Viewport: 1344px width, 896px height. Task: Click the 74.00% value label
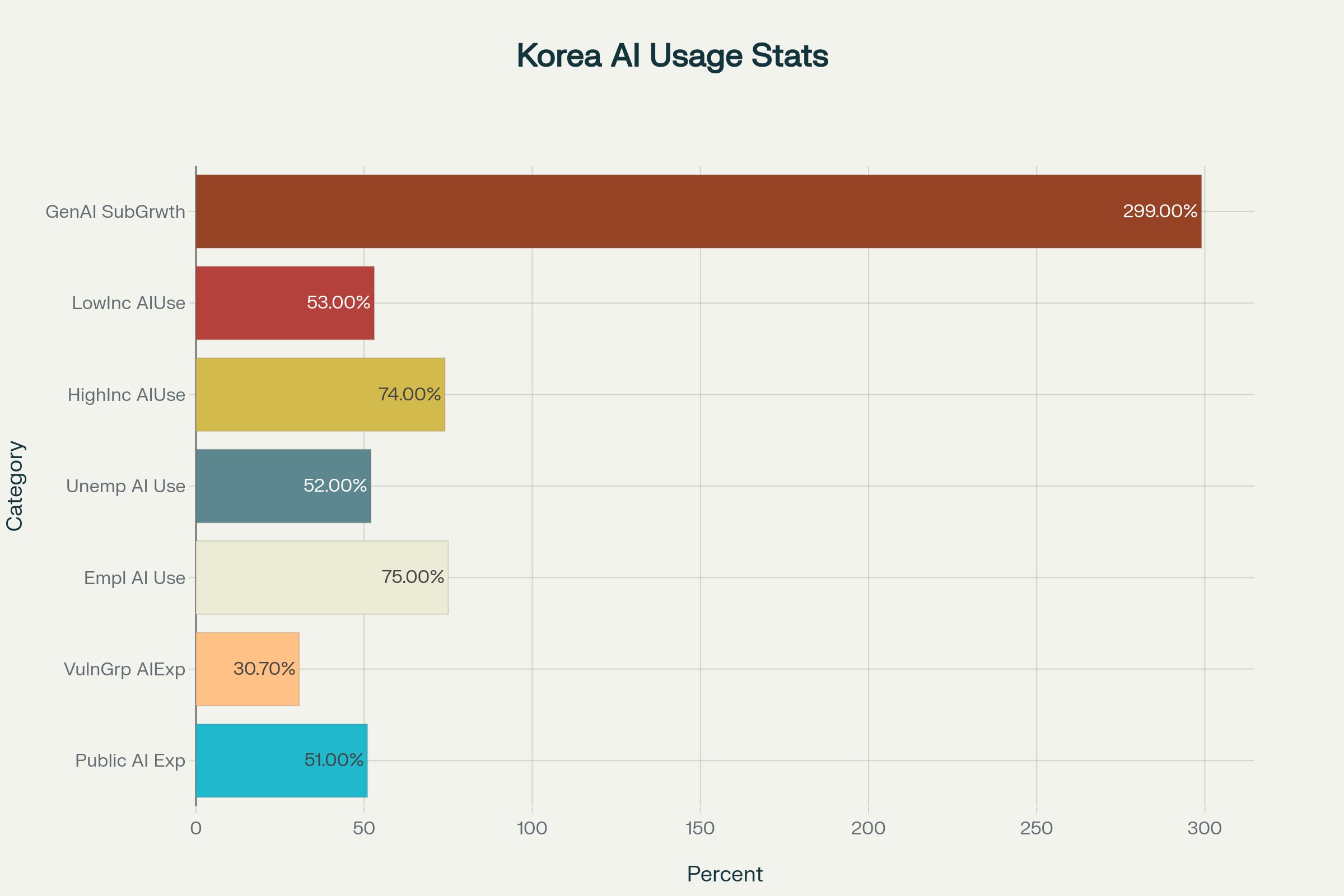click(409, 394)
